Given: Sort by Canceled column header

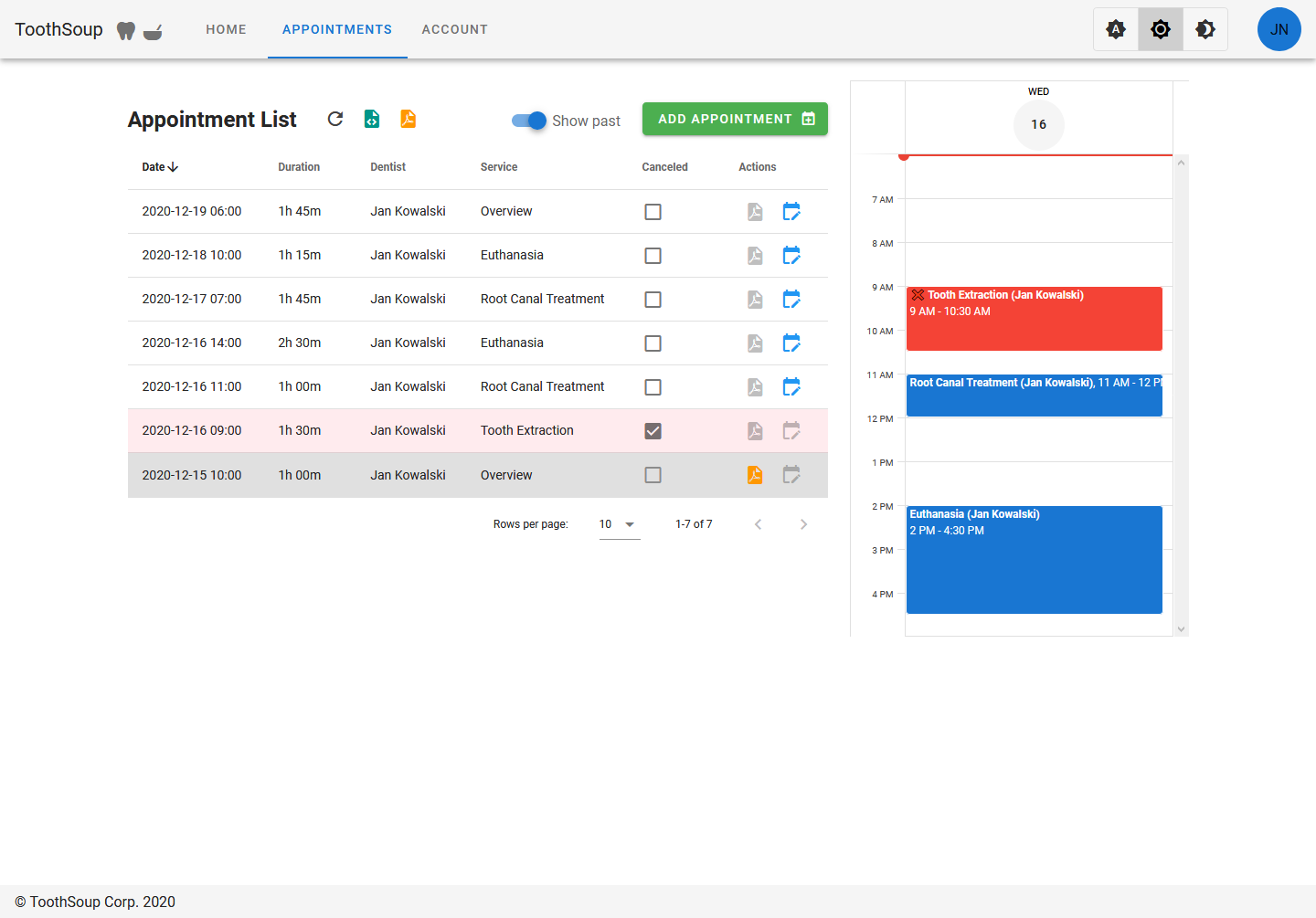Looking at the screenshot, I should pos(664,167).
